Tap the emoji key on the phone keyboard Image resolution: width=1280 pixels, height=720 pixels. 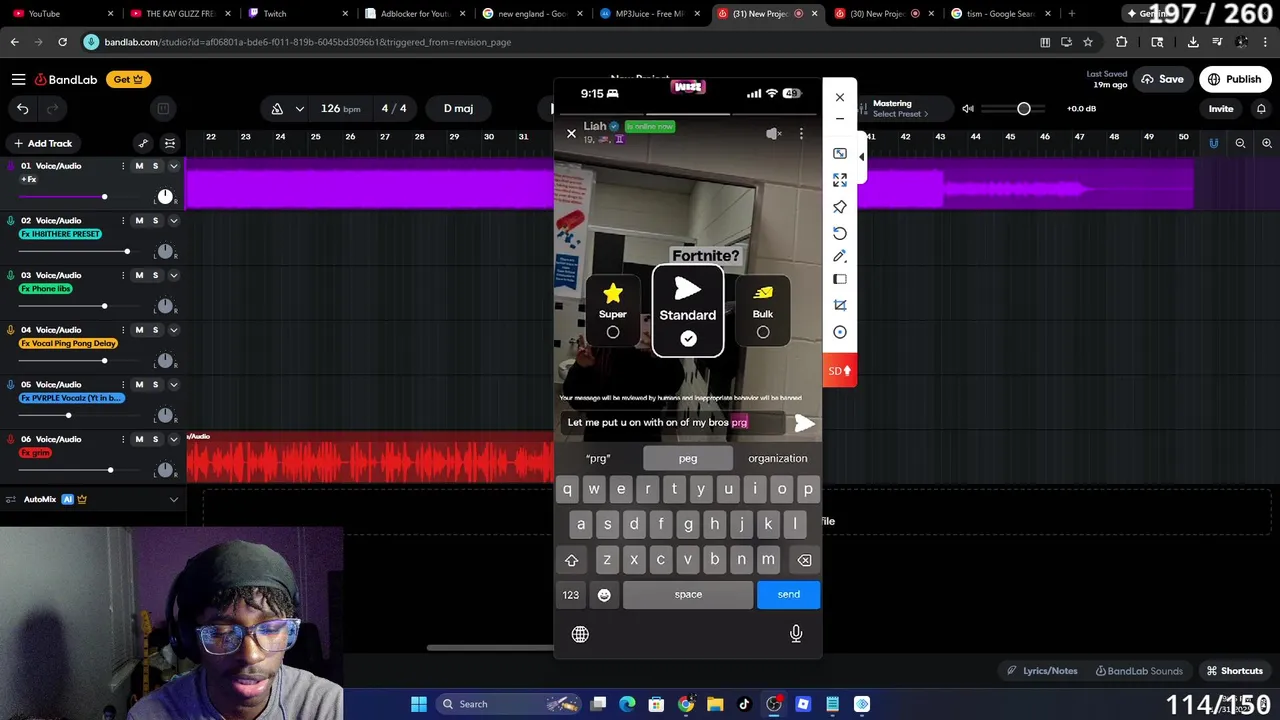click(604, 594)
